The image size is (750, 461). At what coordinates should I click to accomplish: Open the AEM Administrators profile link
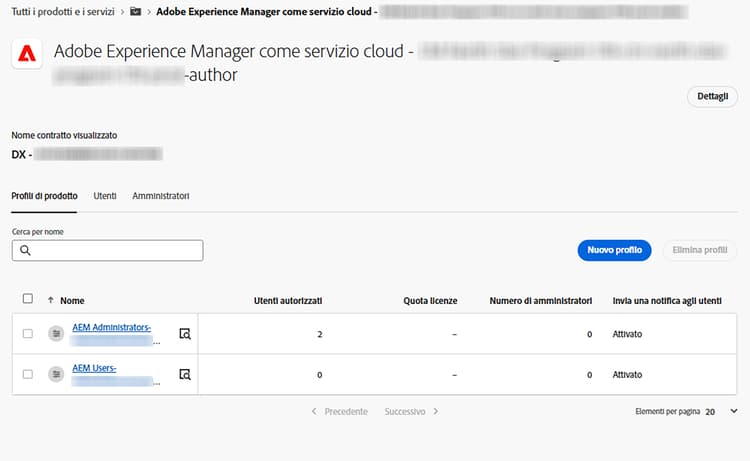(x=111, y=328)
